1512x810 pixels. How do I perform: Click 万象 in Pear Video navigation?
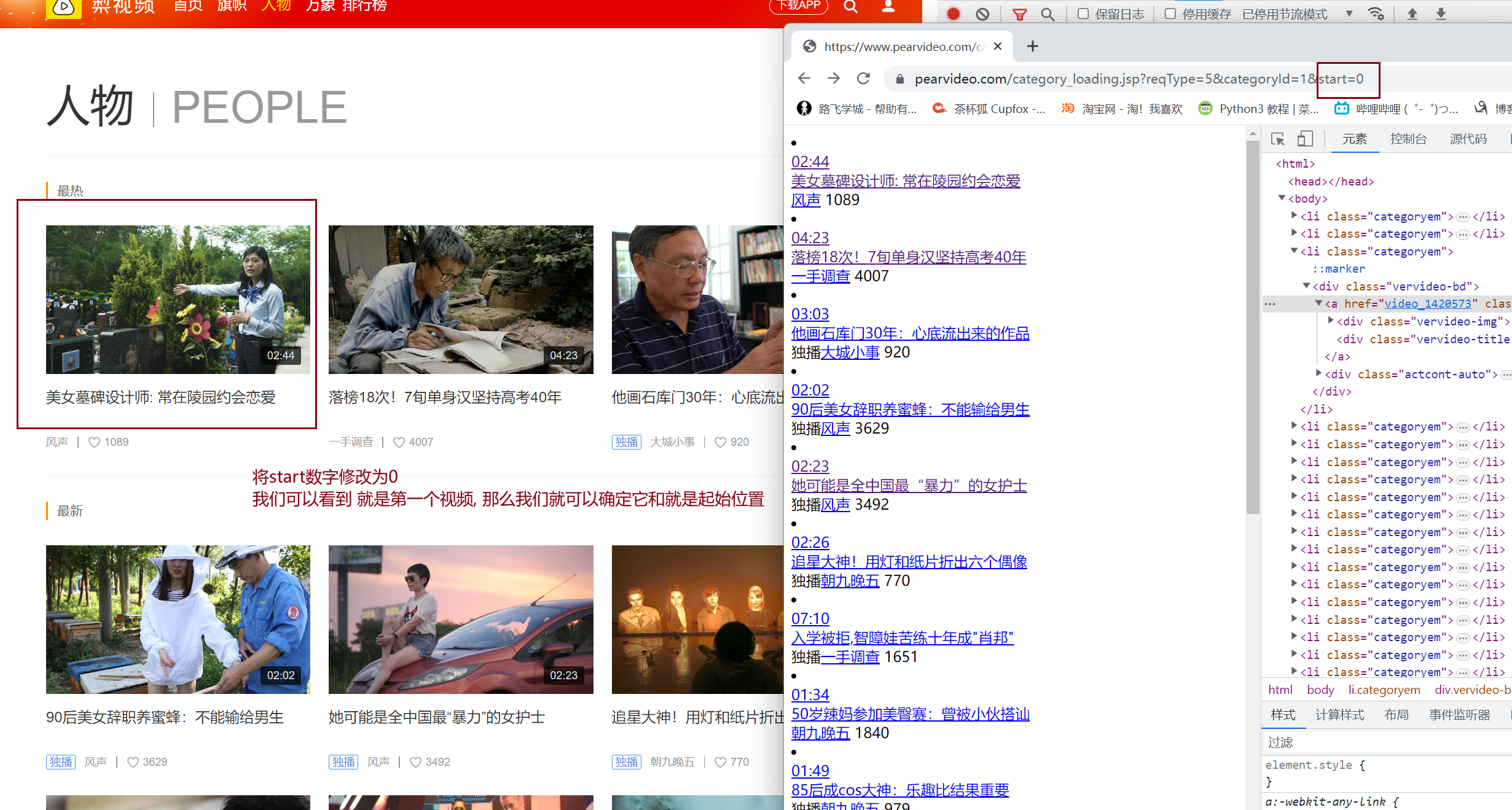pos(321,6)
